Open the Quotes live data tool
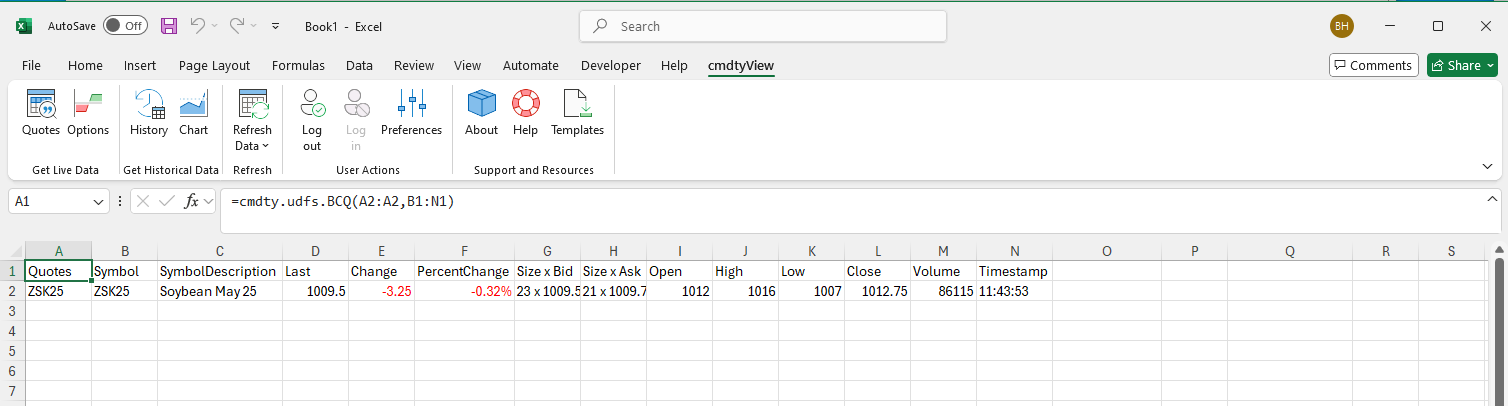 (41, 112)
